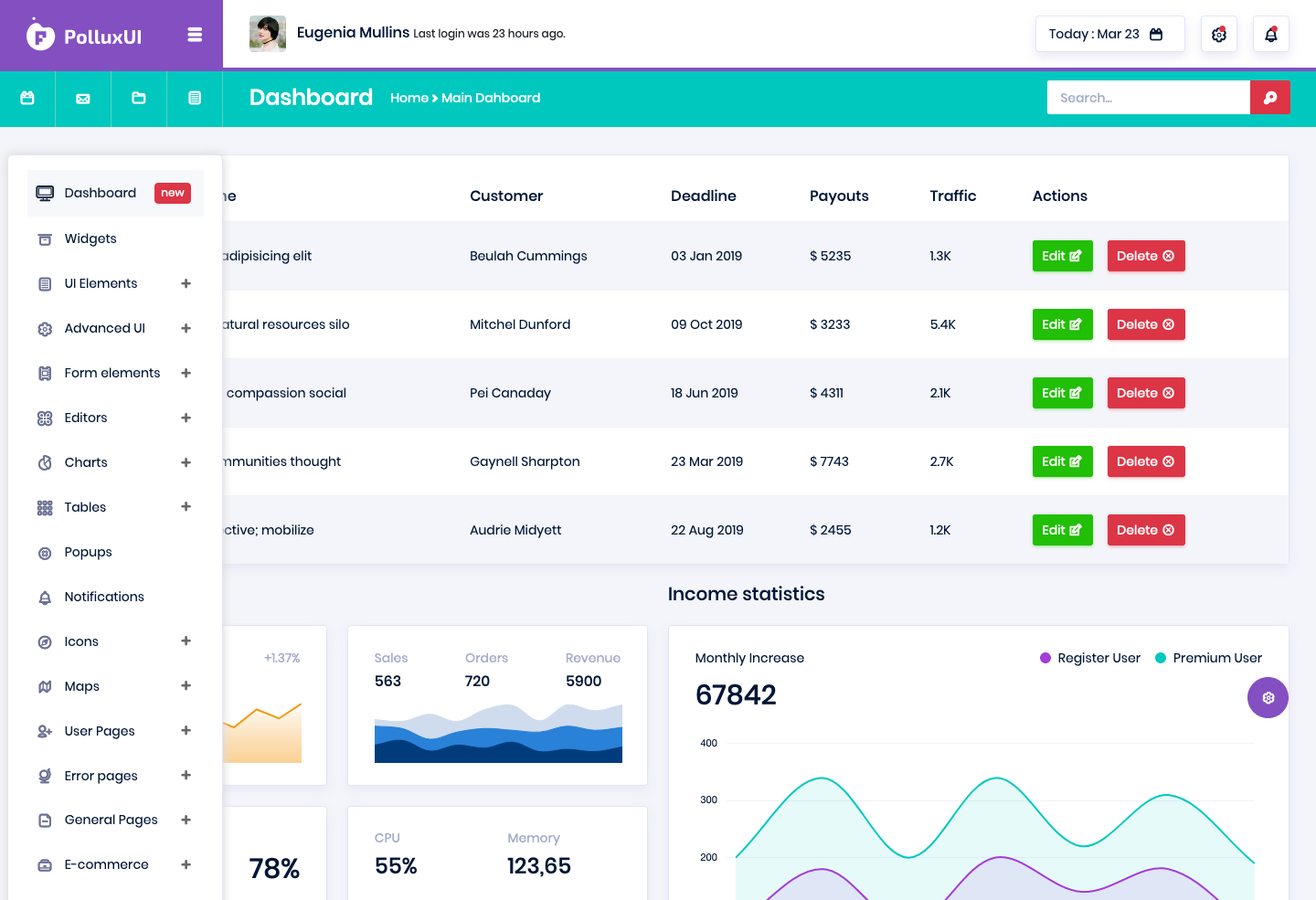
Task: Open the document list icon in toolbar
Action: (195, 98)
